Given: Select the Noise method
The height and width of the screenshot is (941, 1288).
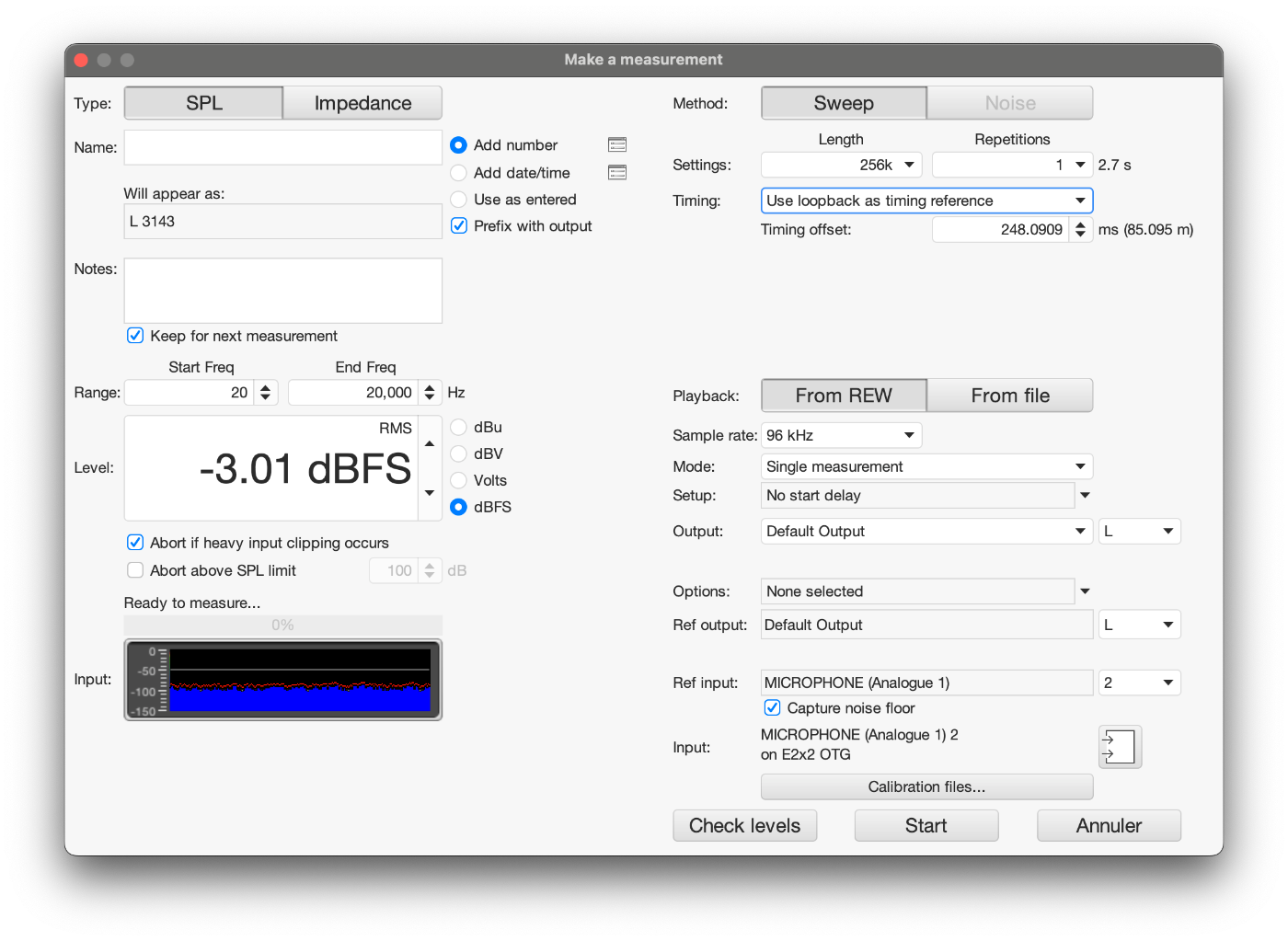Looking at the screenshot, I should click(1010, 103).
